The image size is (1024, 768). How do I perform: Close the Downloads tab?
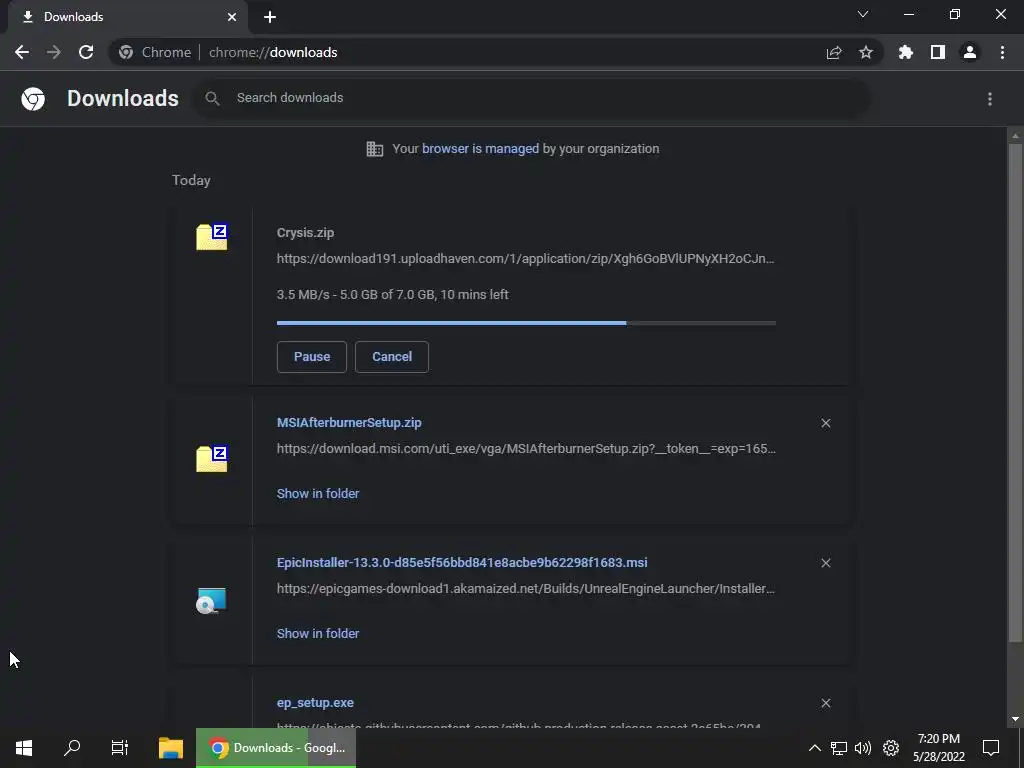[x=232, y=17]
